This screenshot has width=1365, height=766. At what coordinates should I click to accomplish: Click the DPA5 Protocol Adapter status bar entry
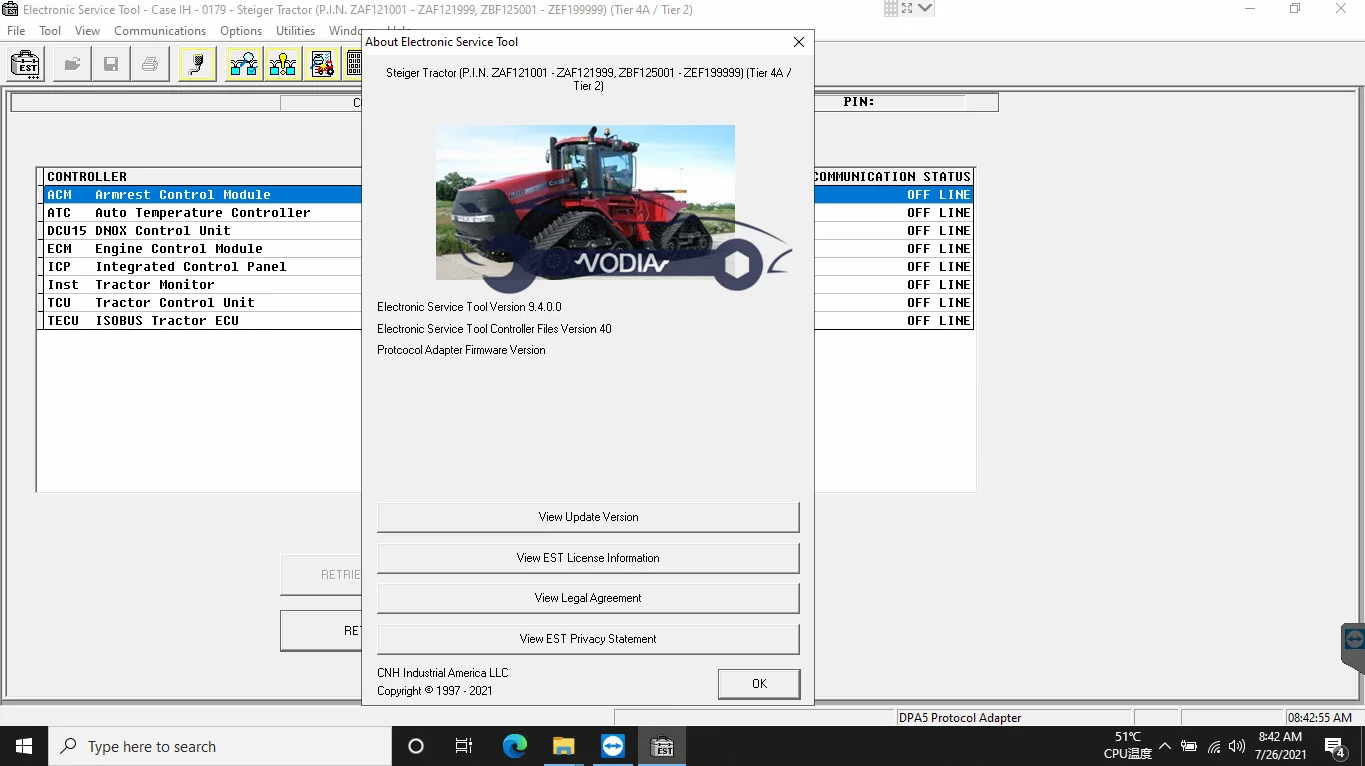[x=1013, y=718]
